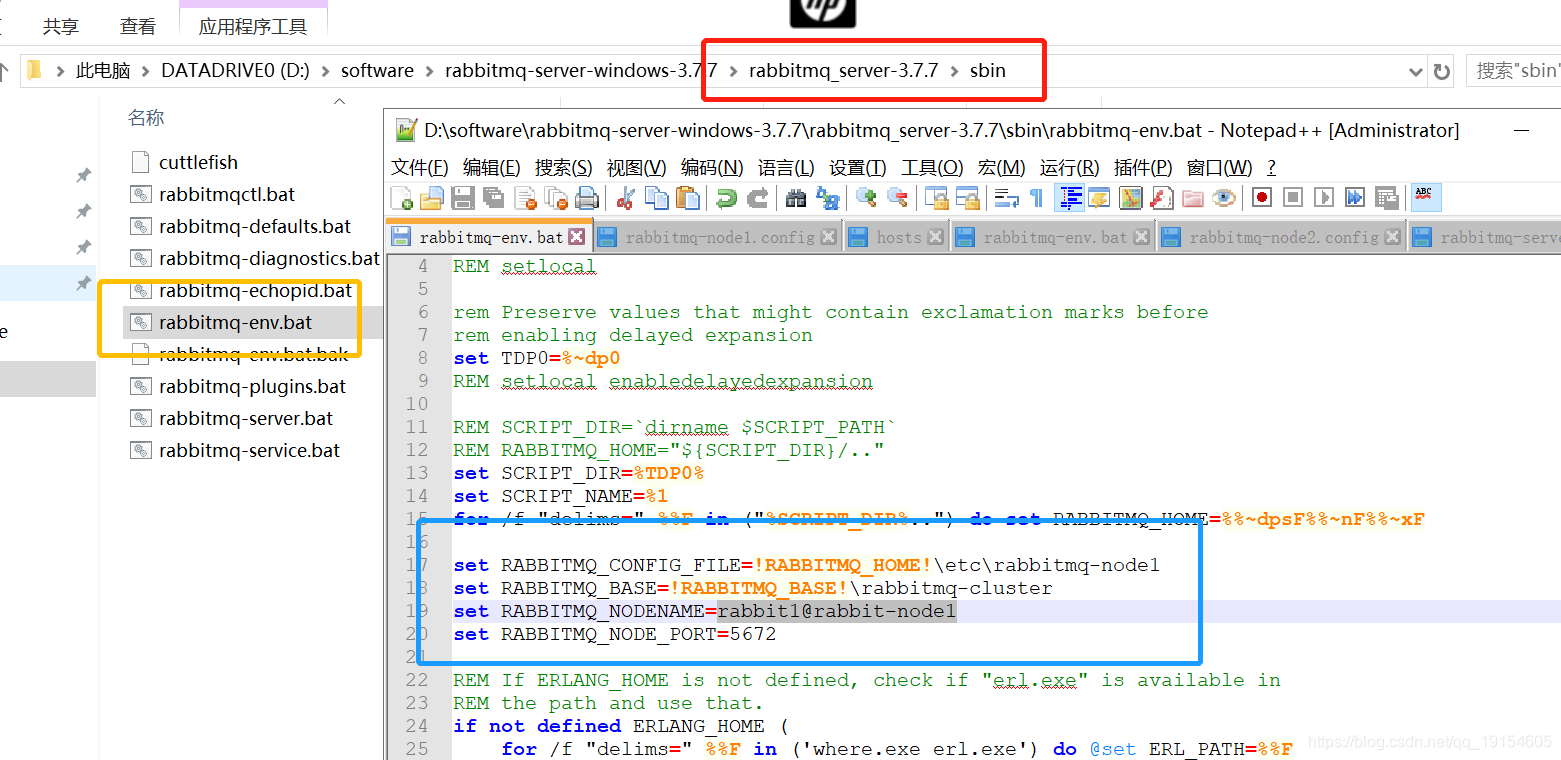
Task: Switch to the hosts tab
Action: (897, 237)
